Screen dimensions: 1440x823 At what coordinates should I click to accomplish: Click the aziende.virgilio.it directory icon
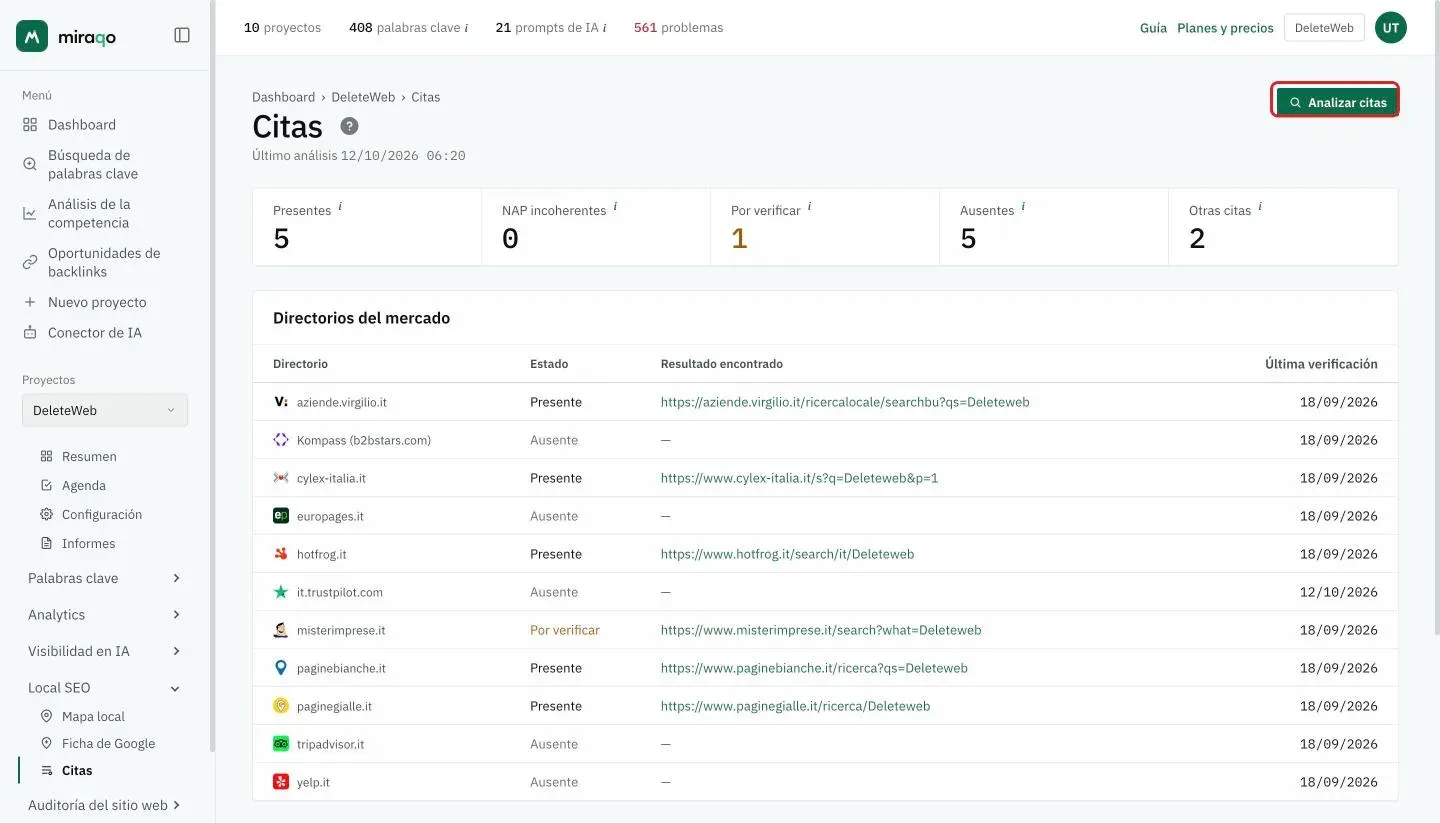tap(281, 402)
